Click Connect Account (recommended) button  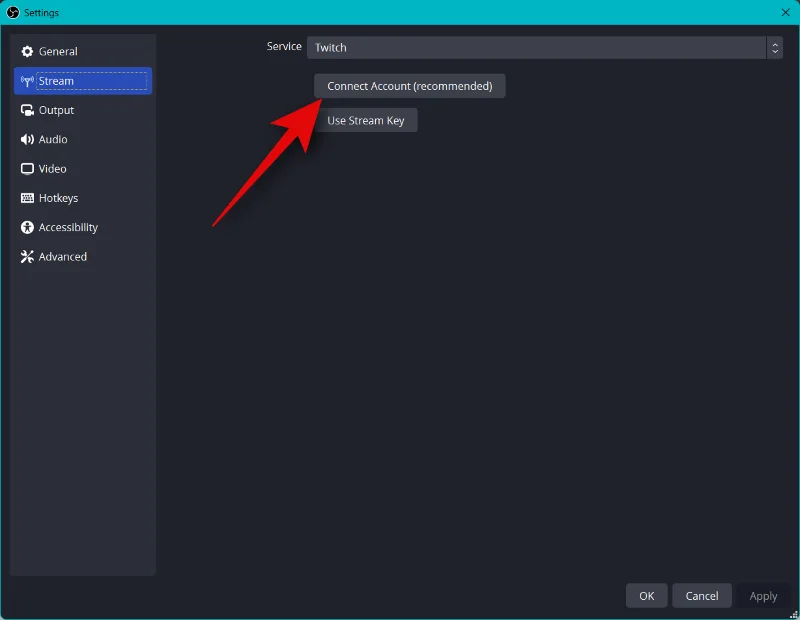[x=410, y=86]
